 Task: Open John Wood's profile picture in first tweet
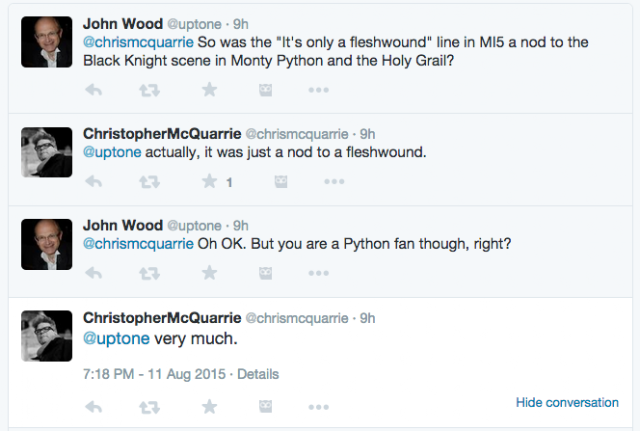47,42
